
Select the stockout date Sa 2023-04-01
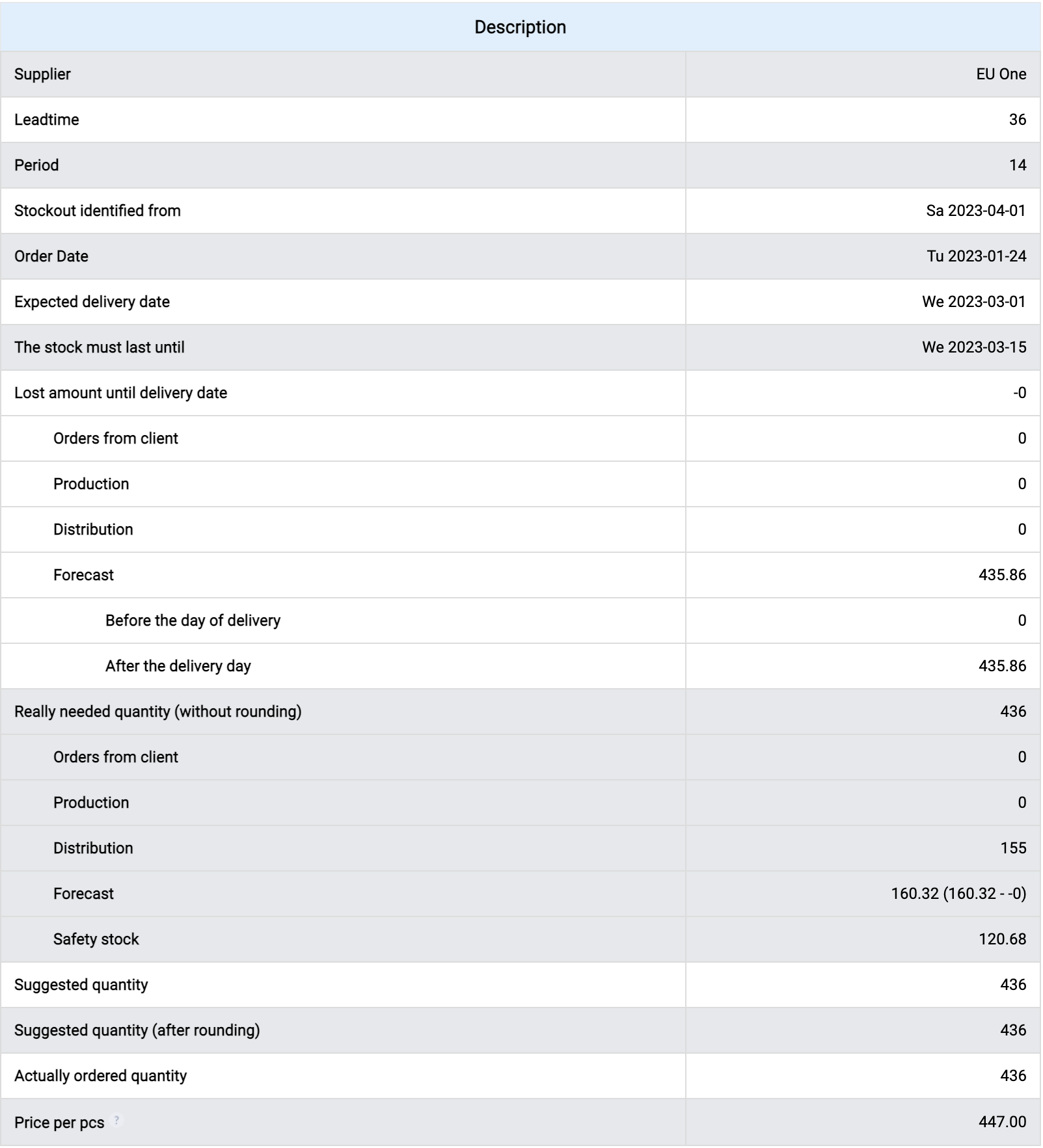[975, 211]
